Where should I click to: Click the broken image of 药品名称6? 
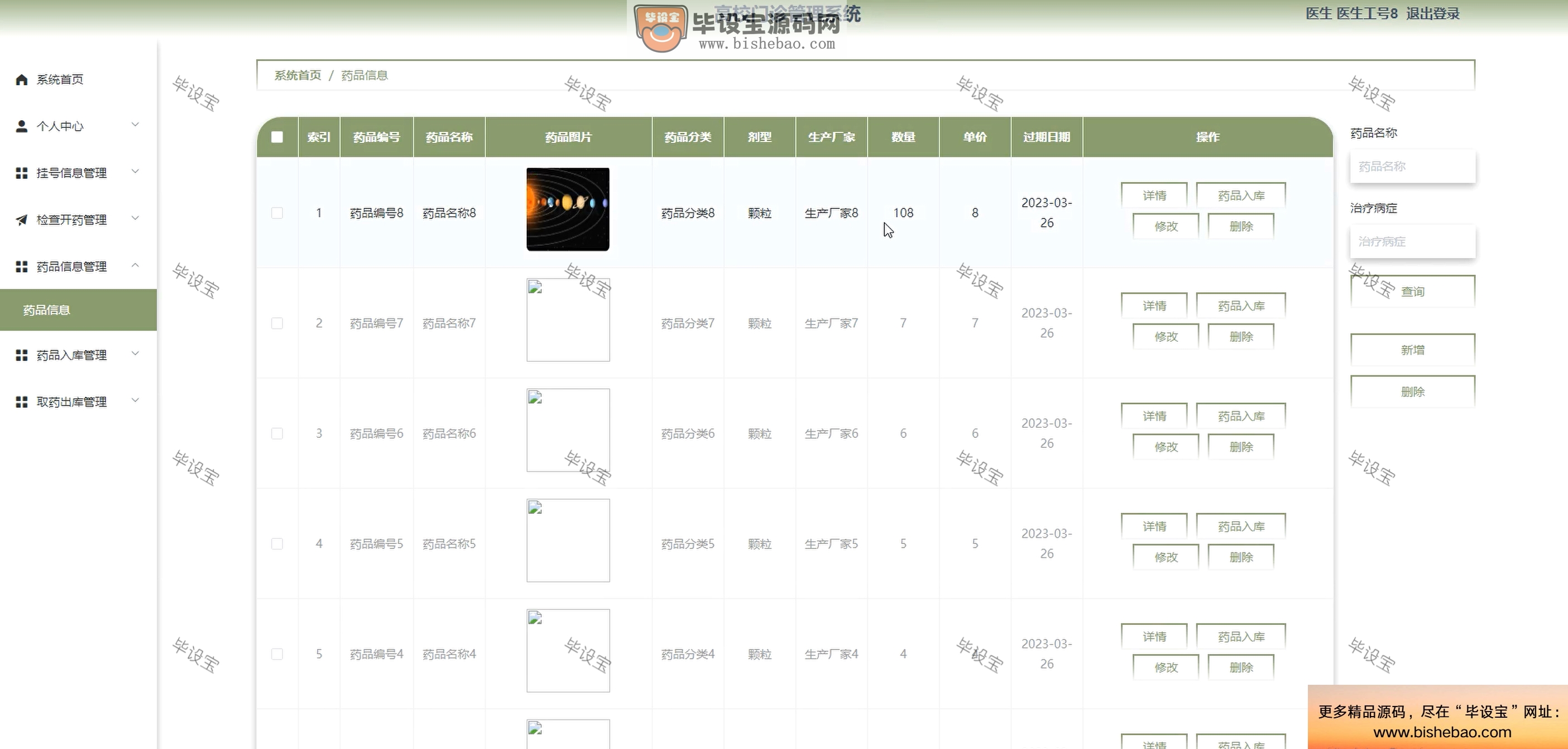click(x=568, y=430)
